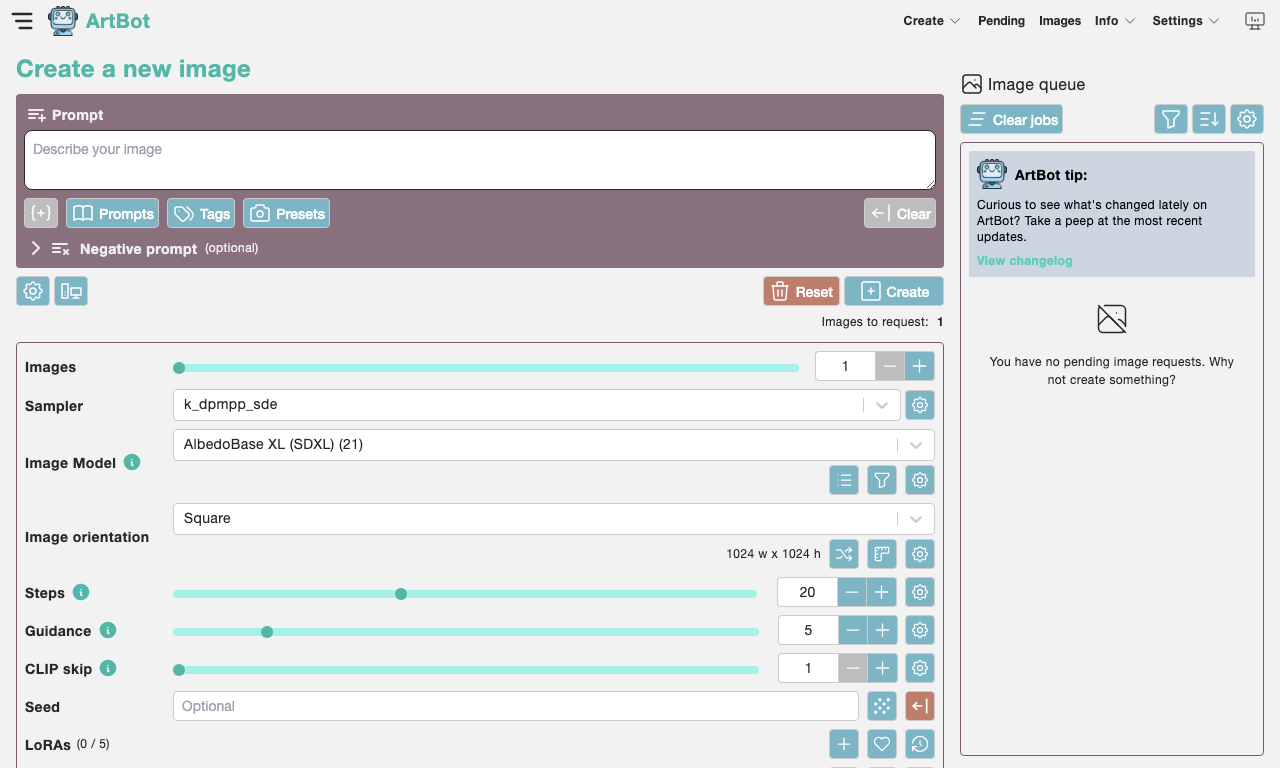Screen dimensions: 1280x768
Task: Clear the prompt text
Action: click(x=900, y=213)
